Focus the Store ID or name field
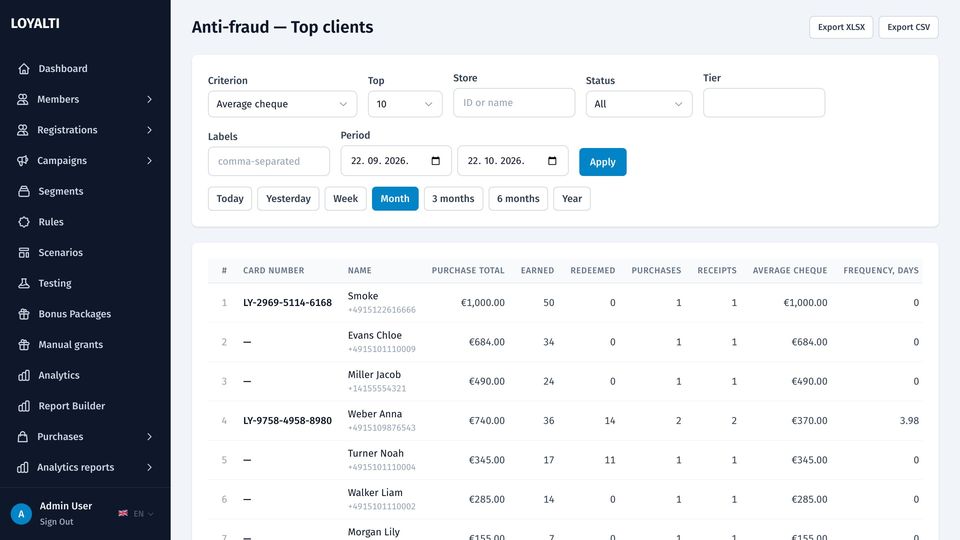Image resolution: width=960 pixels, height=540 pixels. pyautogui.click(x=514, y=103)
